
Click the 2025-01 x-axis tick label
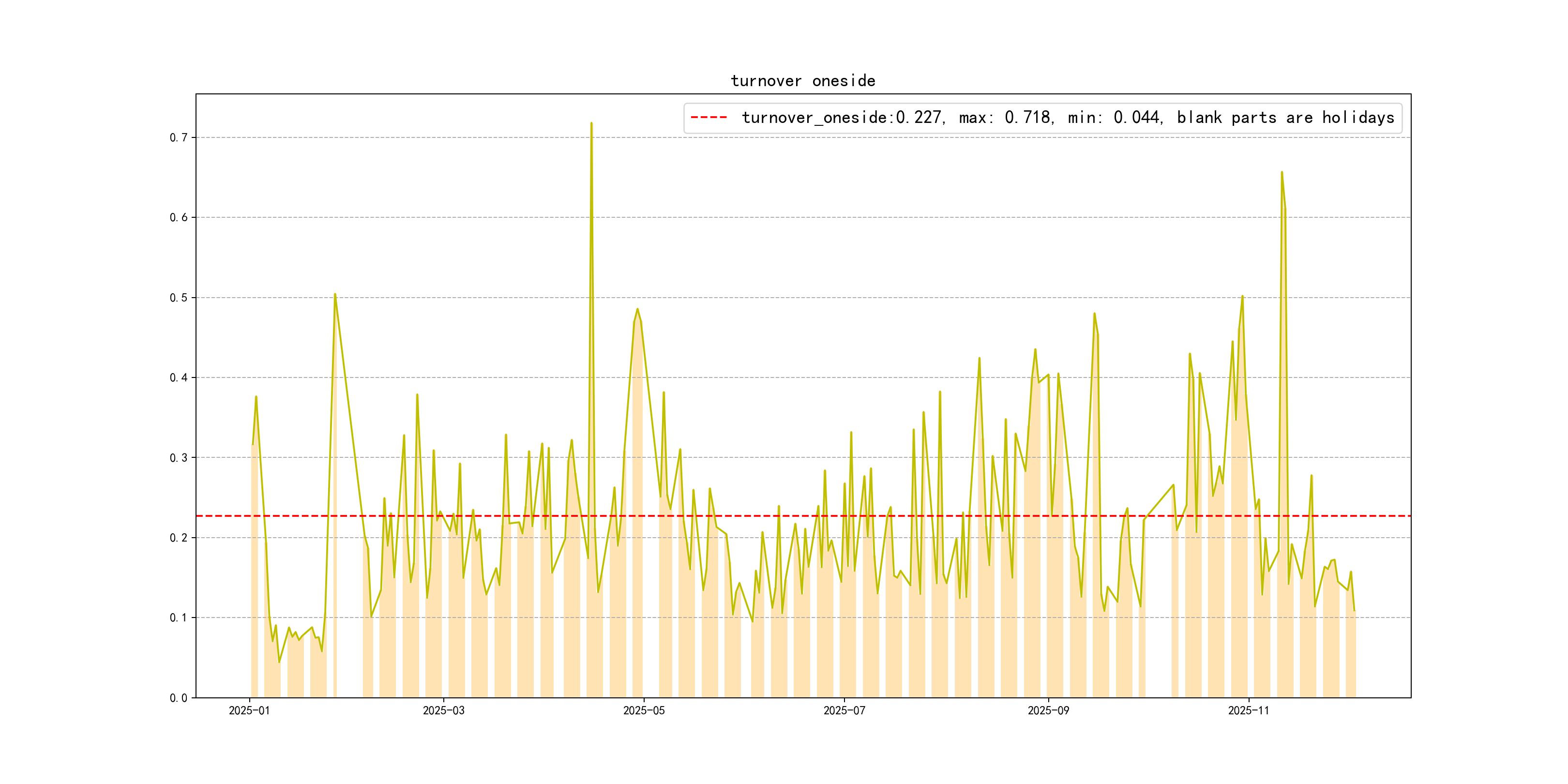[x=249, y=710]
